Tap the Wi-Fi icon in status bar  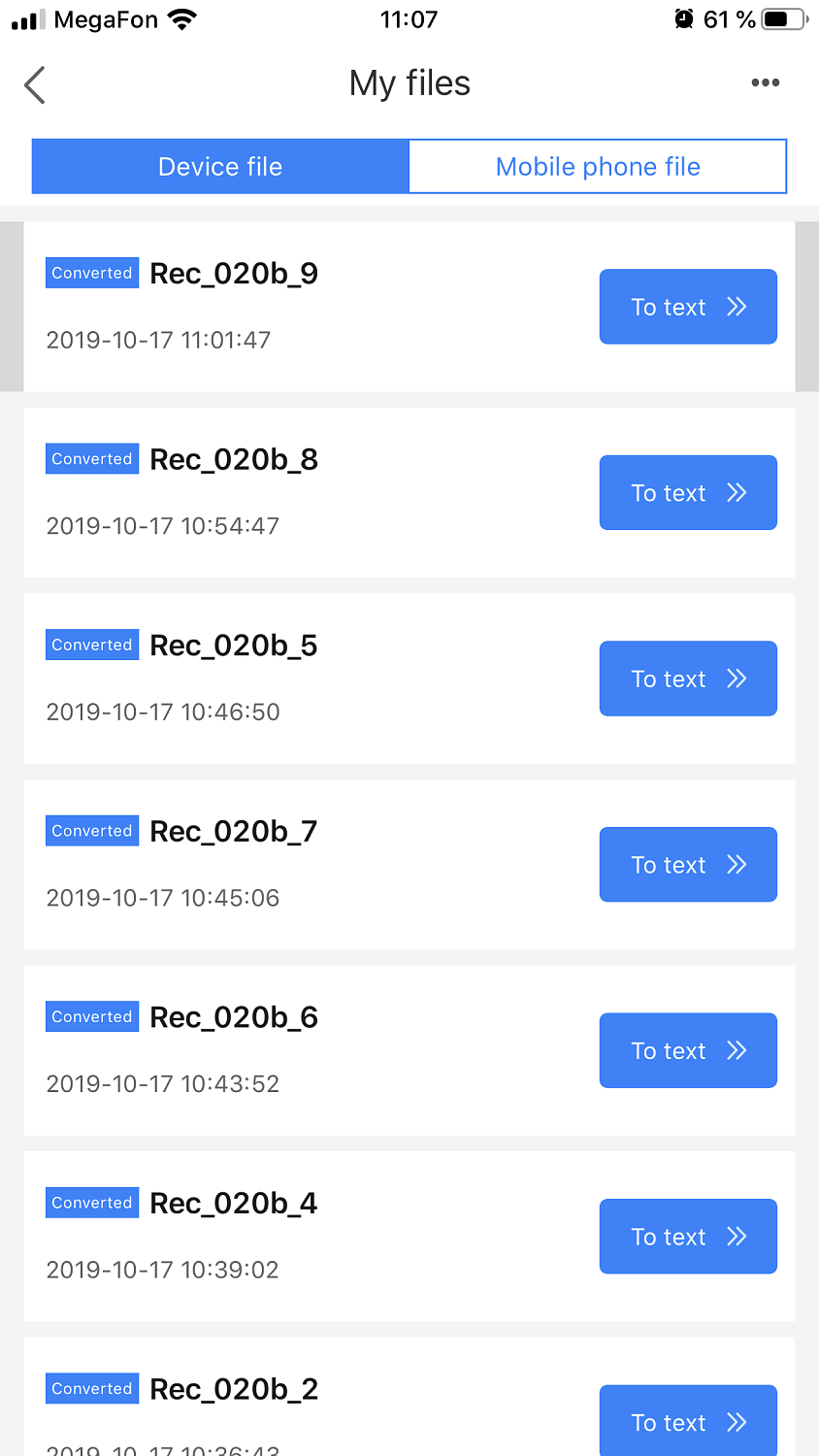(x=181, y=19)
